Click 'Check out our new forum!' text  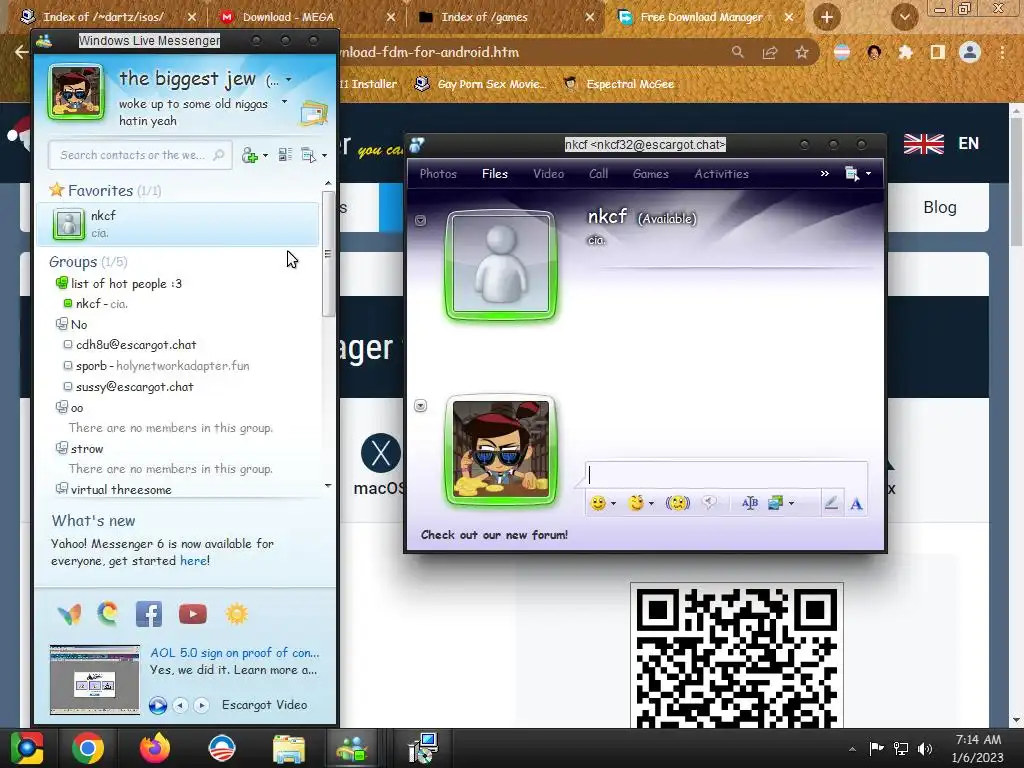tap(494, 535)
